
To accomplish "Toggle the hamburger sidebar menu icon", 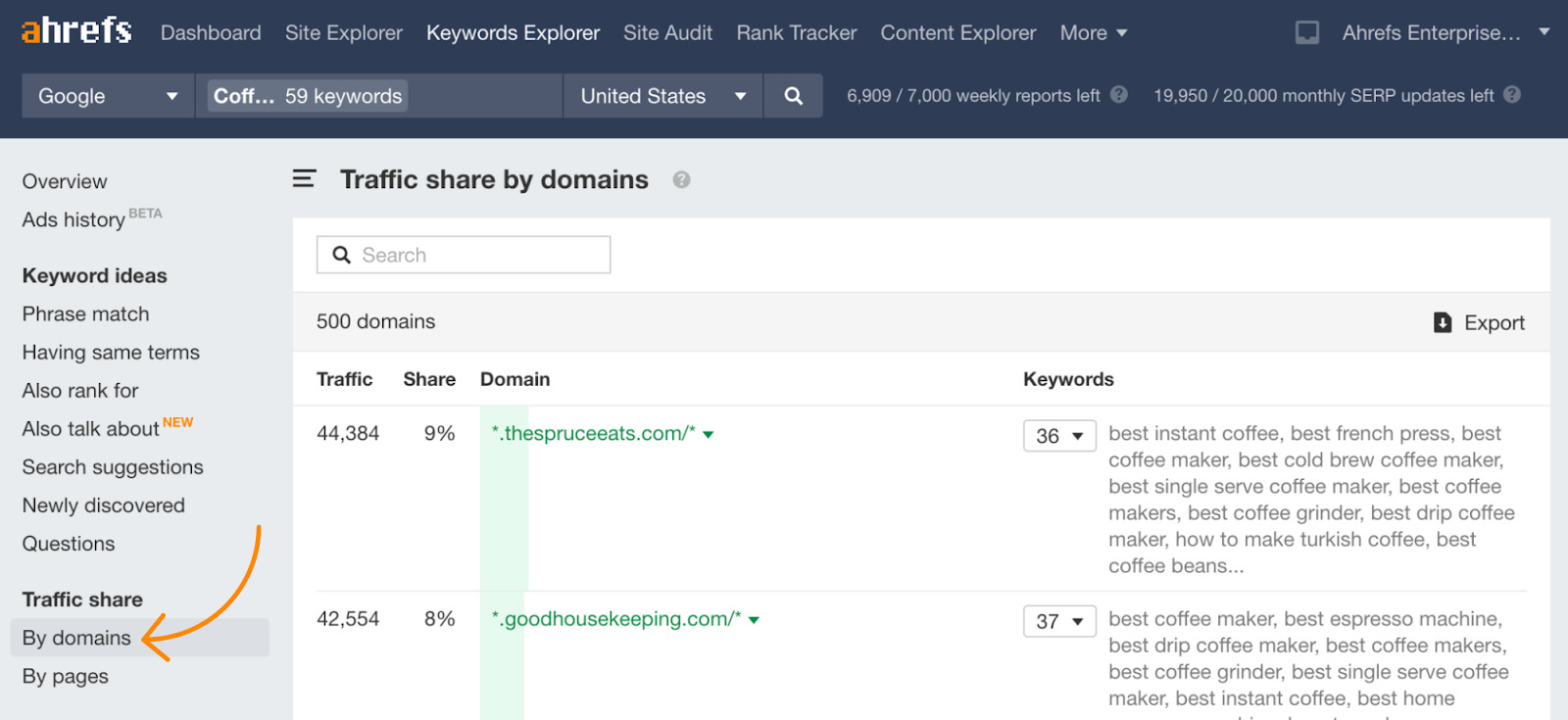I will [304, 179].
